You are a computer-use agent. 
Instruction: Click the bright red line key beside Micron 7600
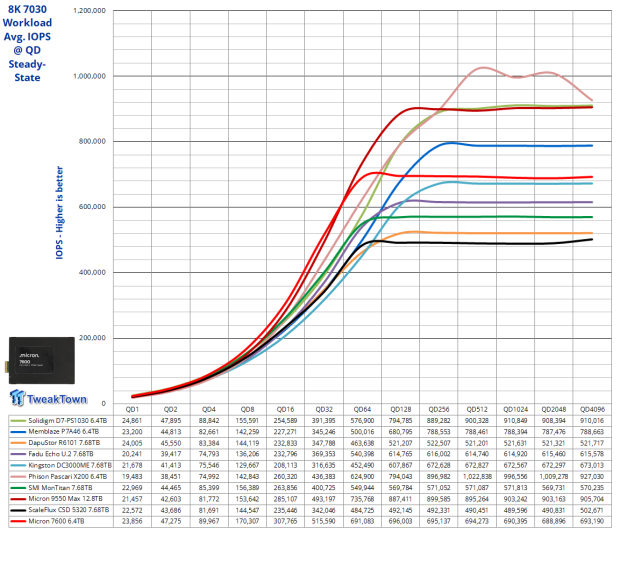point(18,521)
